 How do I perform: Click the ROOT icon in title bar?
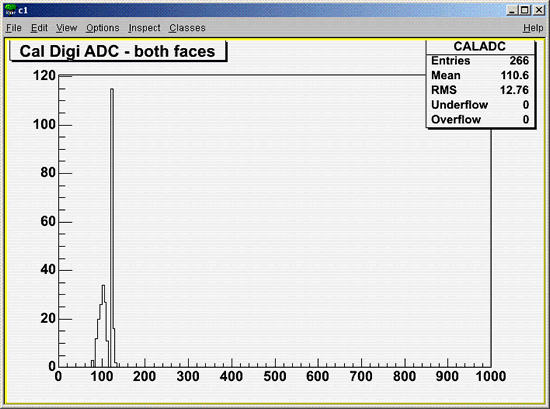(11, 10)
